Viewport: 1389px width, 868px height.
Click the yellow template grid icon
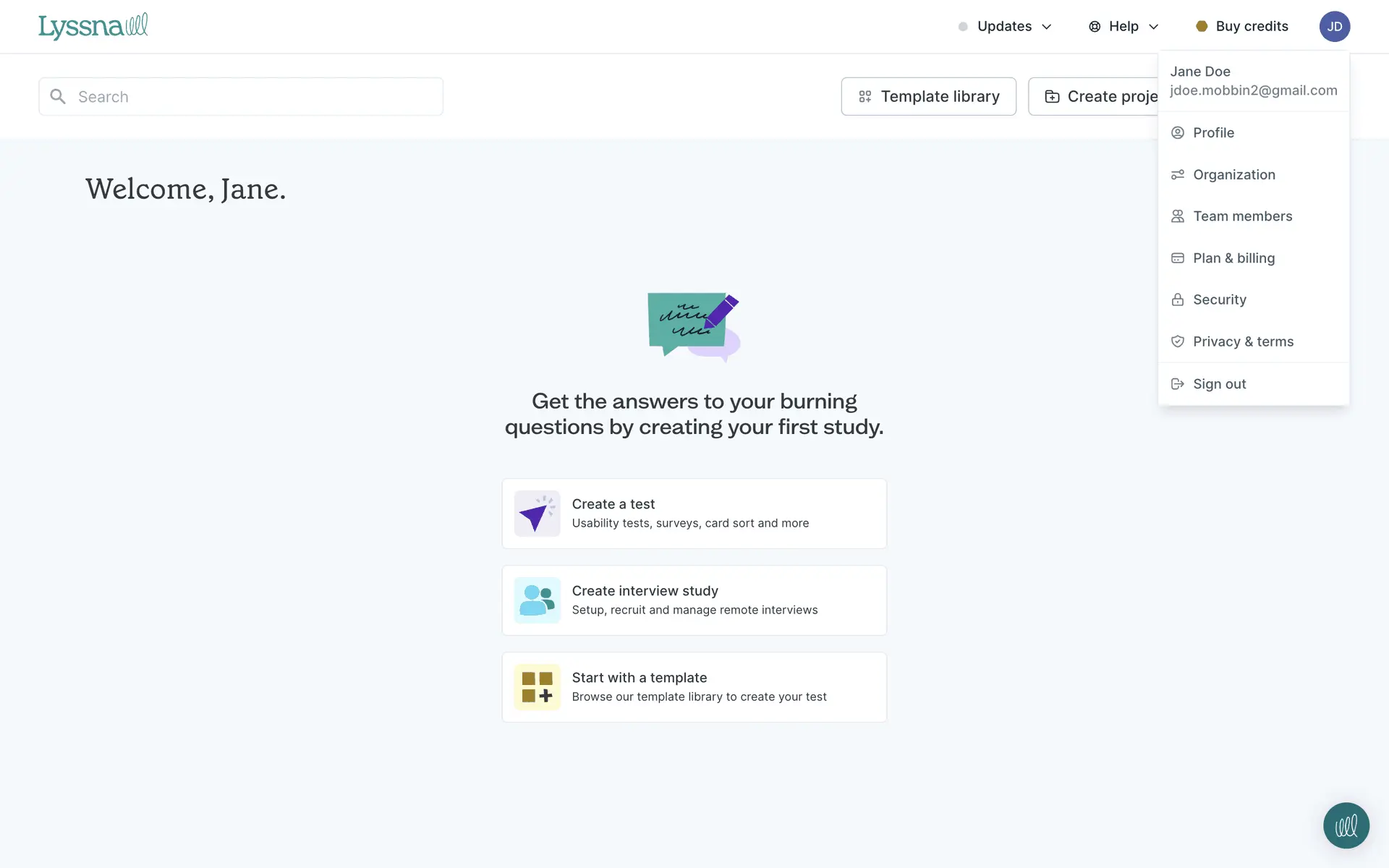click(537, 687)
